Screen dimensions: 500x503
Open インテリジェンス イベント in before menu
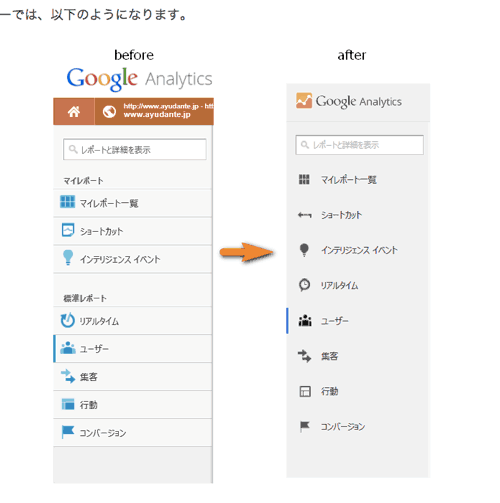coord(133,259)
